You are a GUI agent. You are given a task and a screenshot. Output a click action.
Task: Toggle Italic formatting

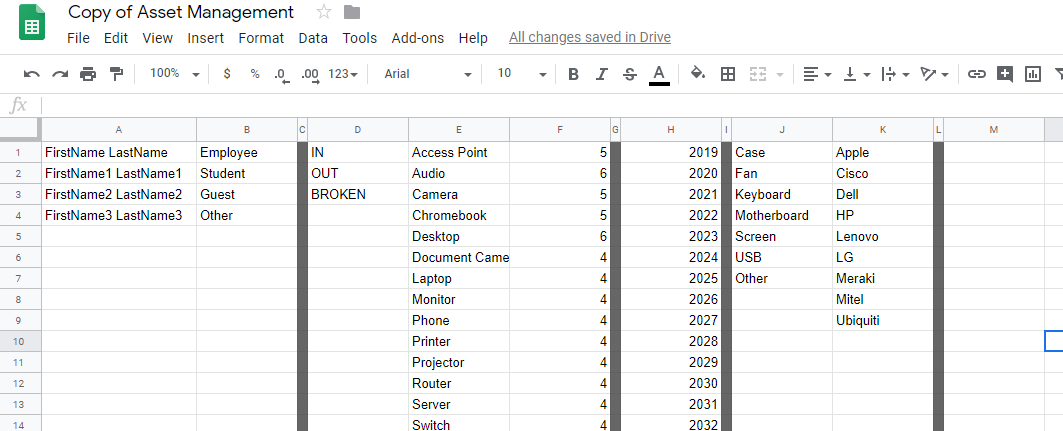point(601,74)
